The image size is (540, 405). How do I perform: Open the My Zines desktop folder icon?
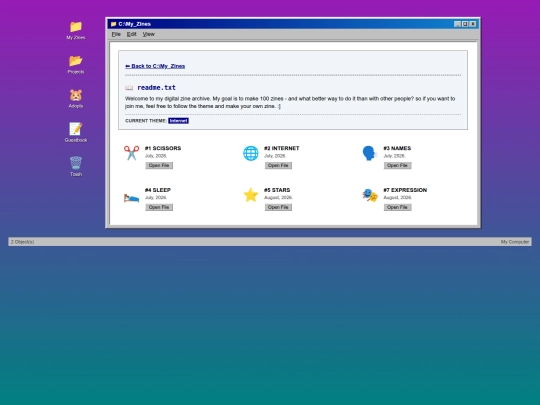click(x=76, y=27)
